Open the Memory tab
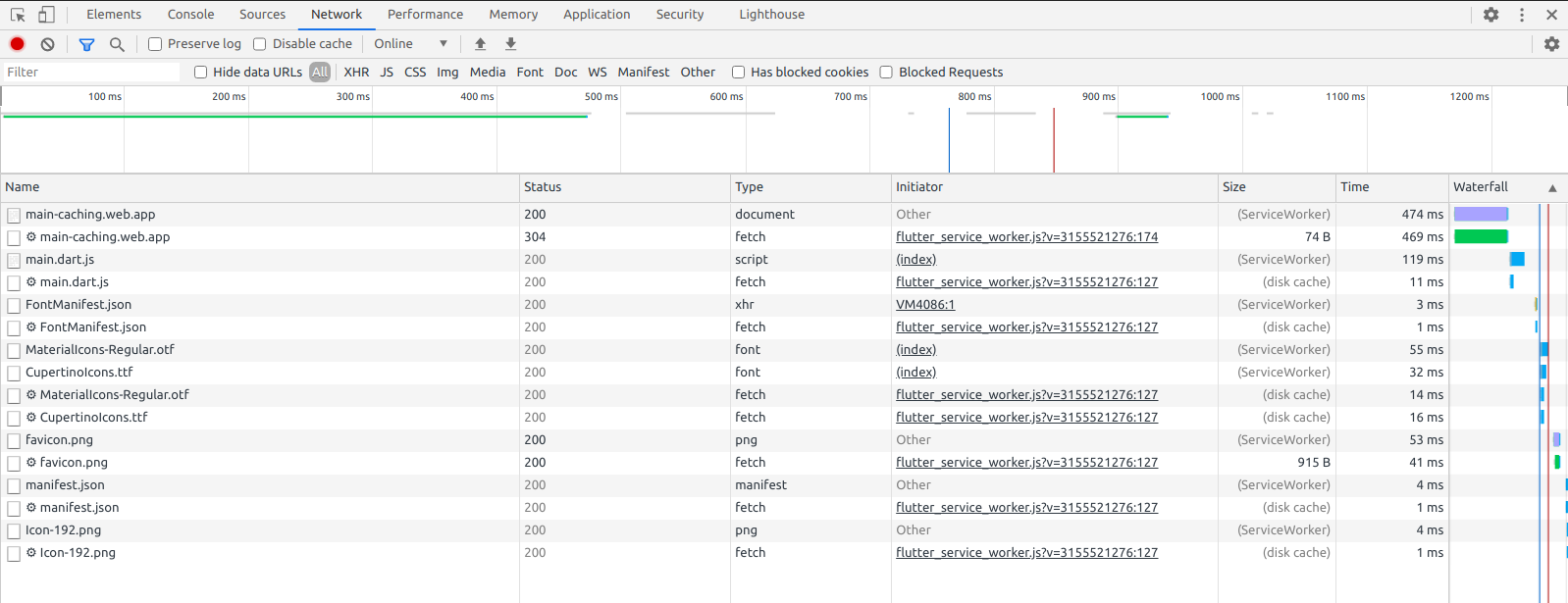Screen dimensions: 1568x603 (513, 15)
